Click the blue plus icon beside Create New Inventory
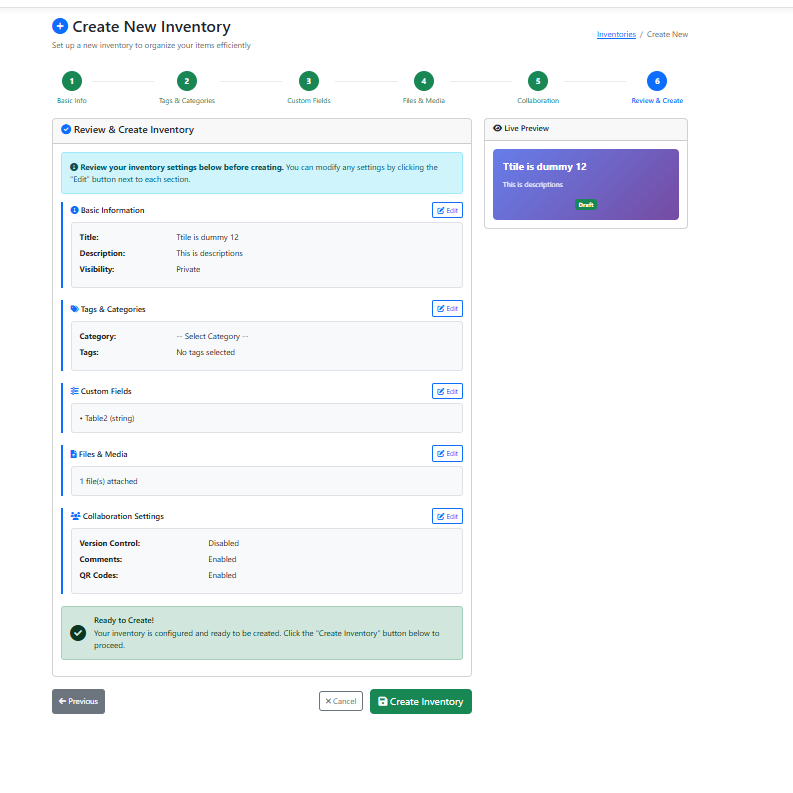 tap(60, 27)
